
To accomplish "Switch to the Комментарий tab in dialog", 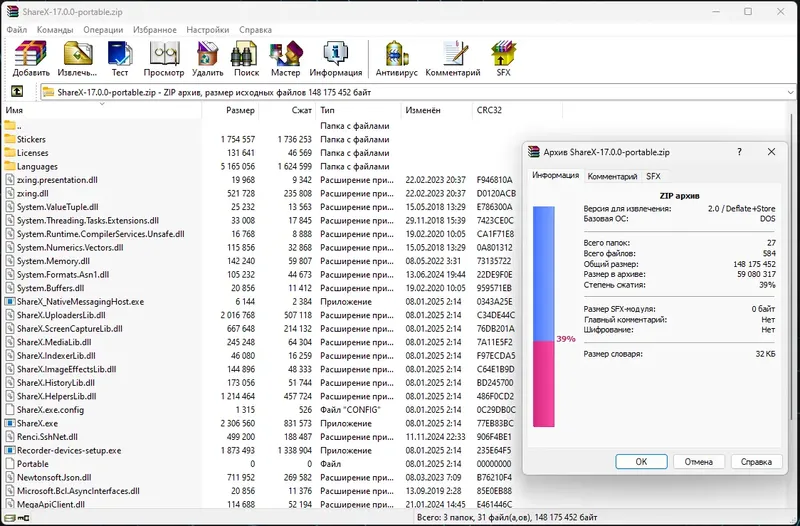I will 612,176.
